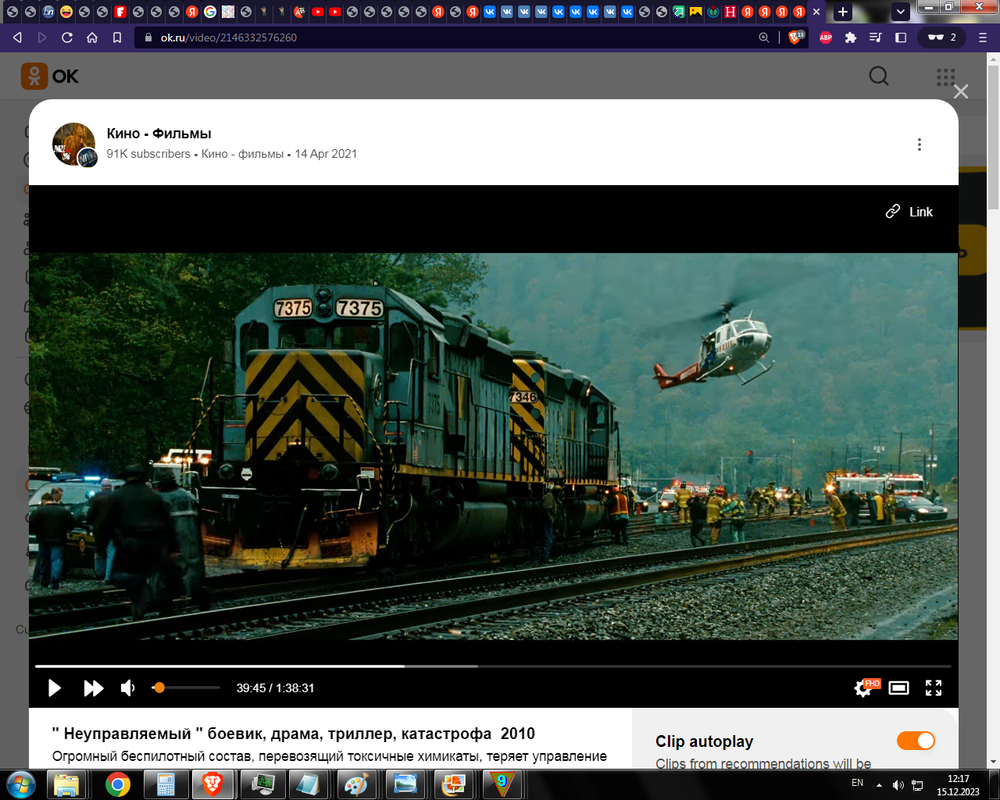Switch to the emoji face tab
1000x800 pixels.
[x=66, y=11]
